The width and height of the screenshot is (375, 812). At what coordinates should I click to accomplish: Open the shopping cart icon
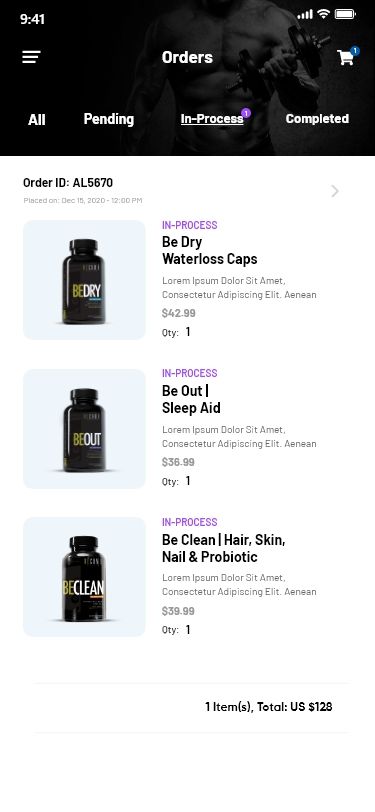(x=345, y=57)
